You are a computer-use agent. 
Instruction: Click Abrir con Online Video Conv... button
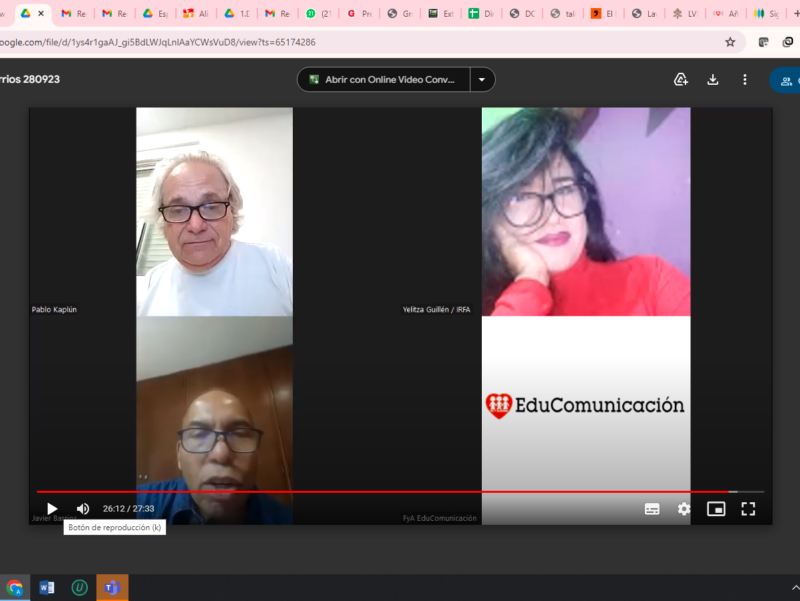384,80
